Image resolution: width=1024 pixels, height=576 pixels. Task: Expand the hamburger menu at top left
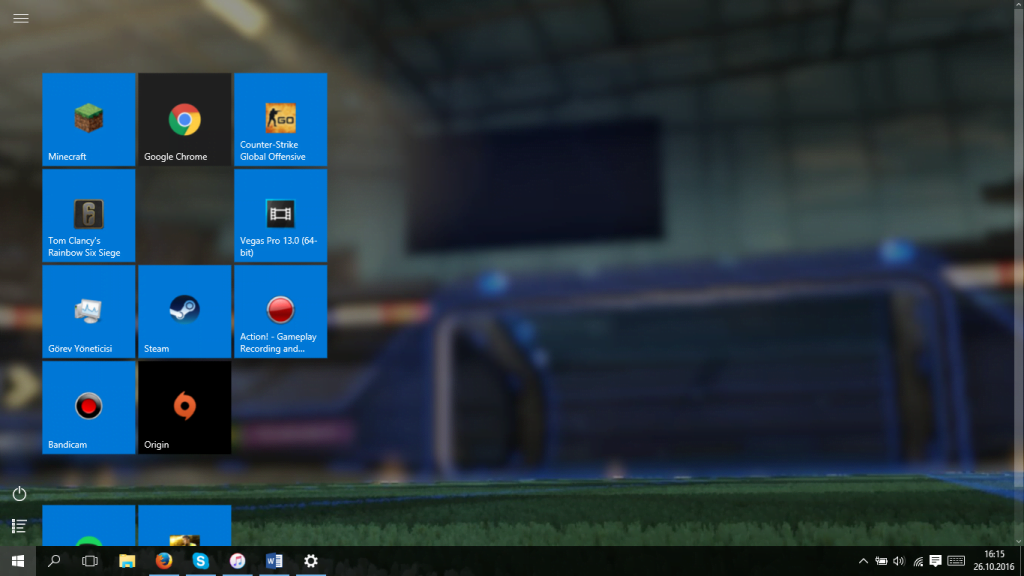click(x=20, y=18)
